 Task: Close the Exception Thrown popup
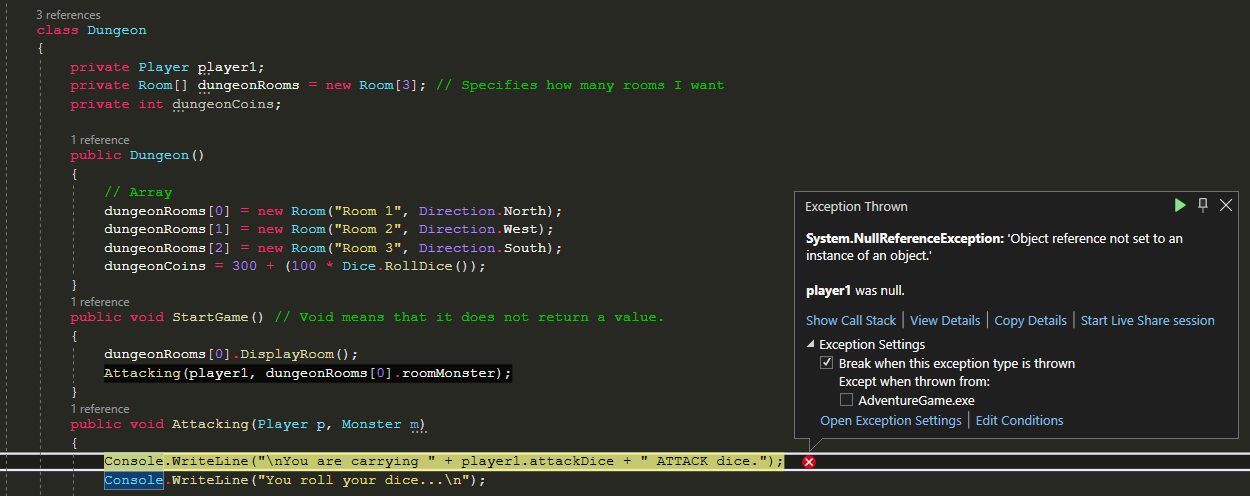click(1226, 205)
